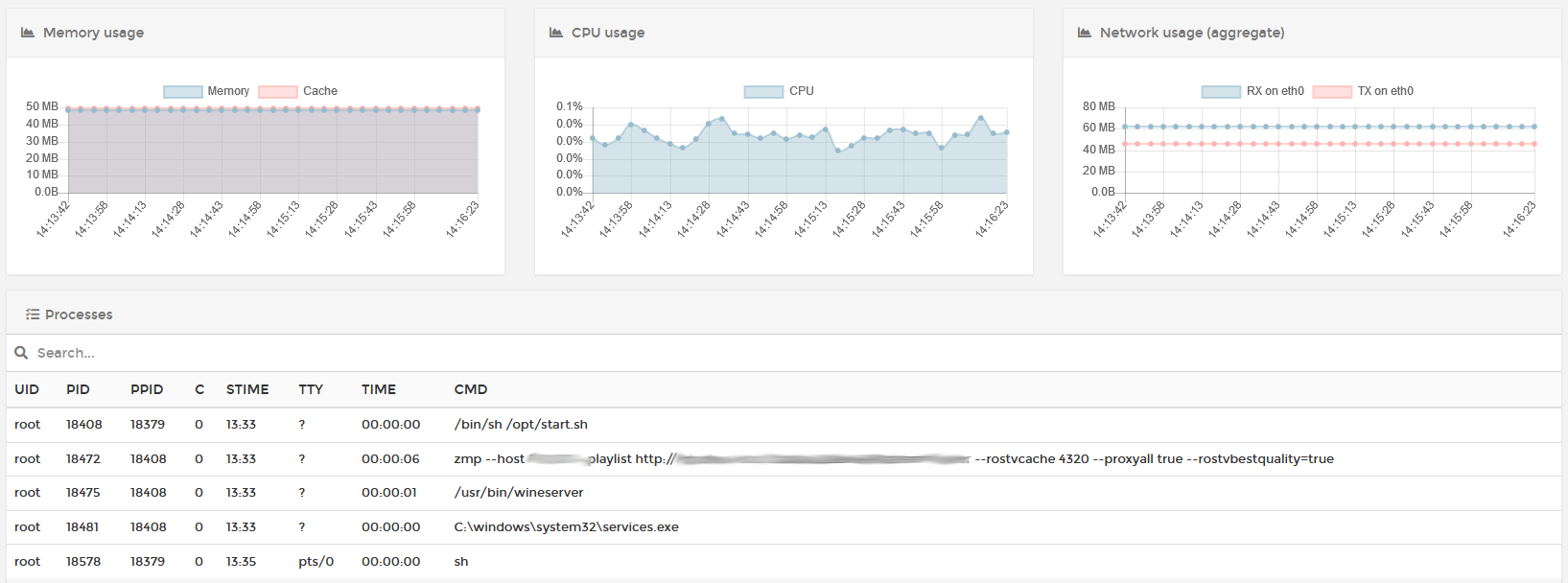The height and width of the screenshot is (583, 1568).
Task: Select the services.exe command text
Action: (x=566, y=526)
